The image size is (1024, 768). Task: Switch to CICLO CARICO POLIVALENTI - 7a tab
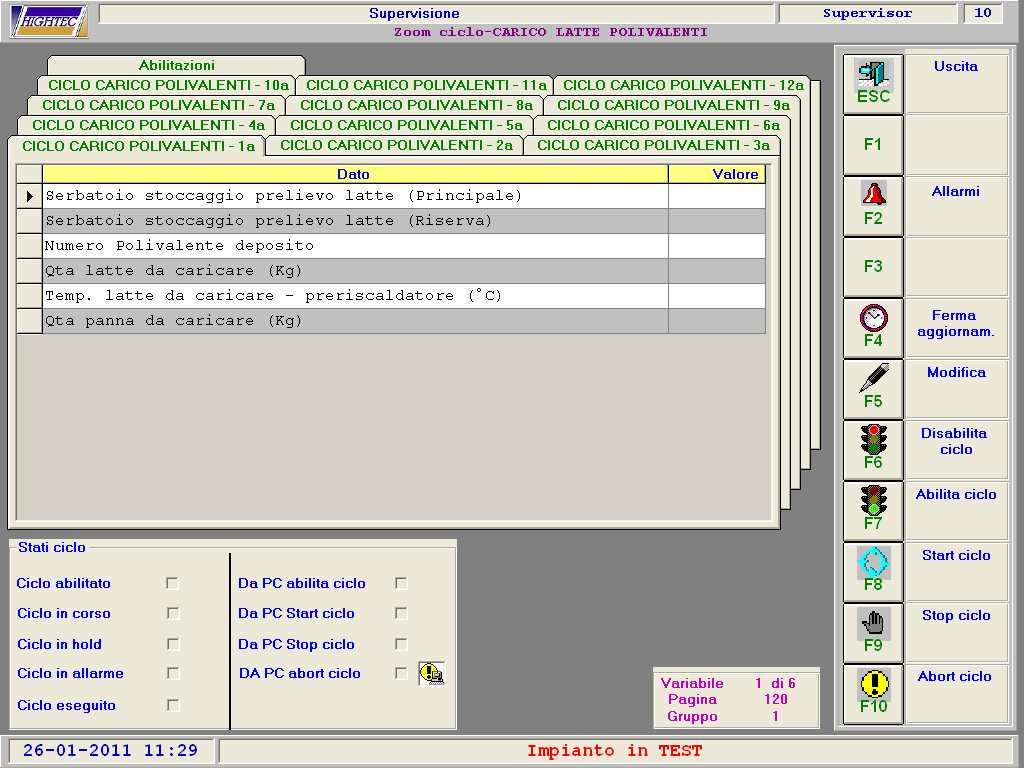click(158, 105)
